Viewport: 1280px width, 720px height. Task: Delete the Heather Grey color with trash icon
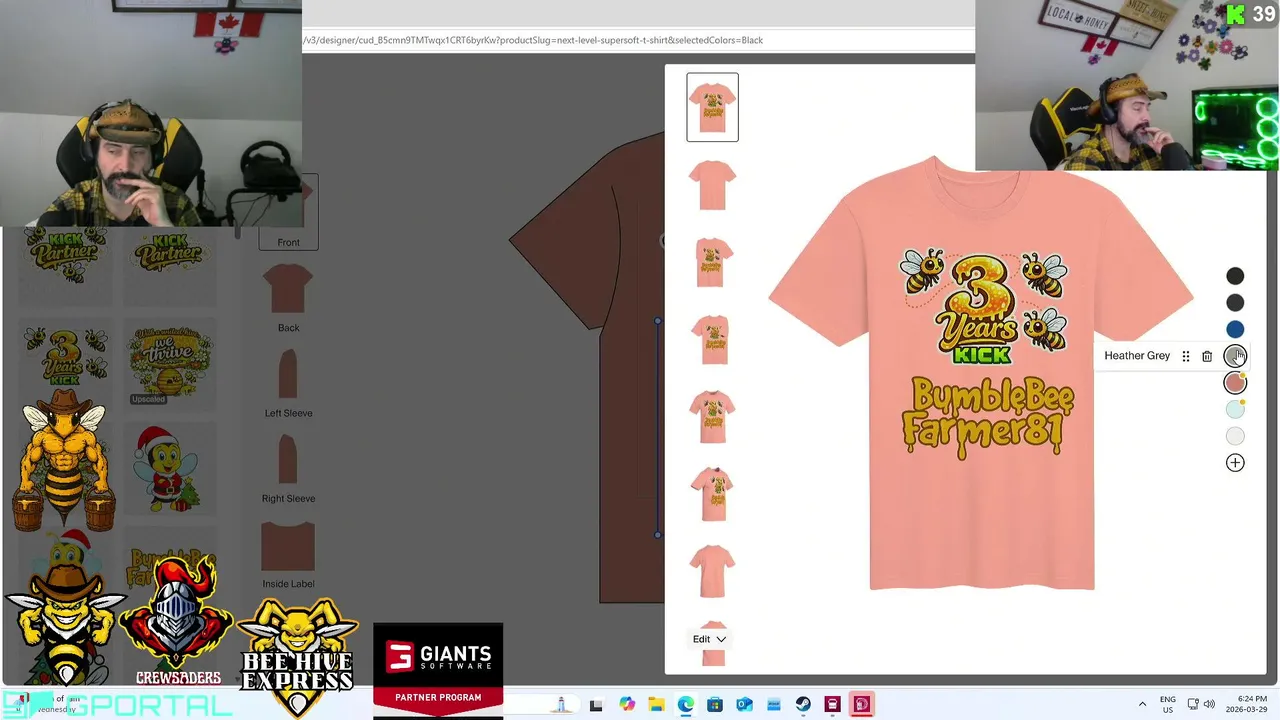pyautogui.click(x=1207, y=356)
